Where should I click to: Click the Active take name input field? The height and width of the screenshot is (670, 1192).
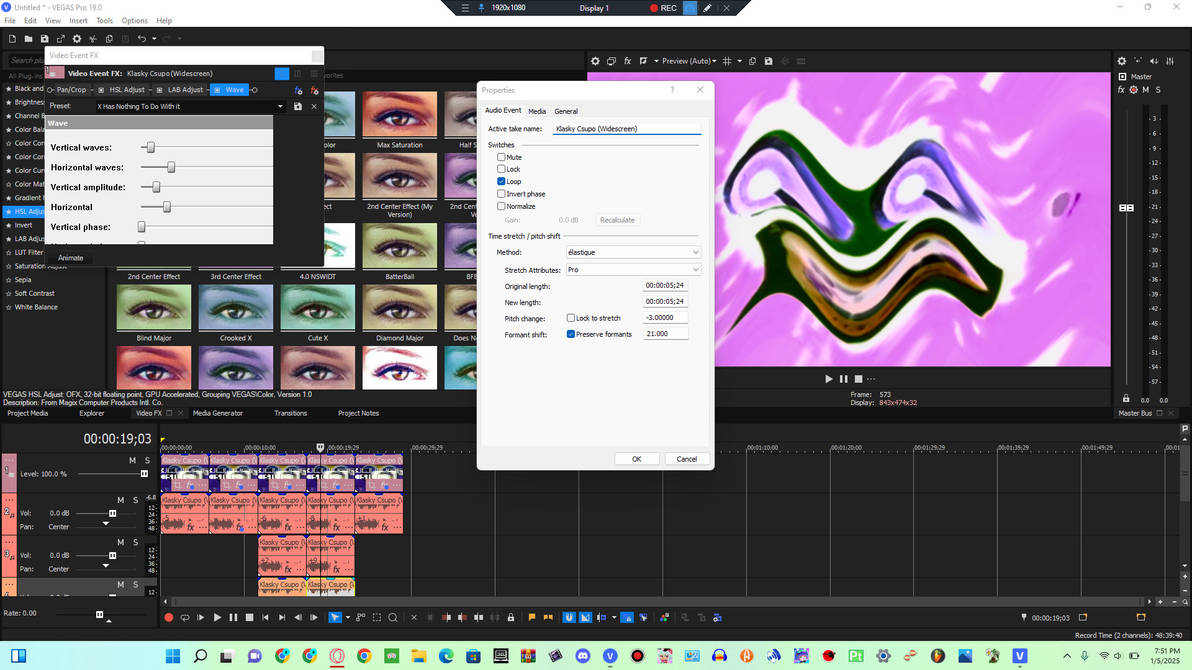[x=626, y=129]
